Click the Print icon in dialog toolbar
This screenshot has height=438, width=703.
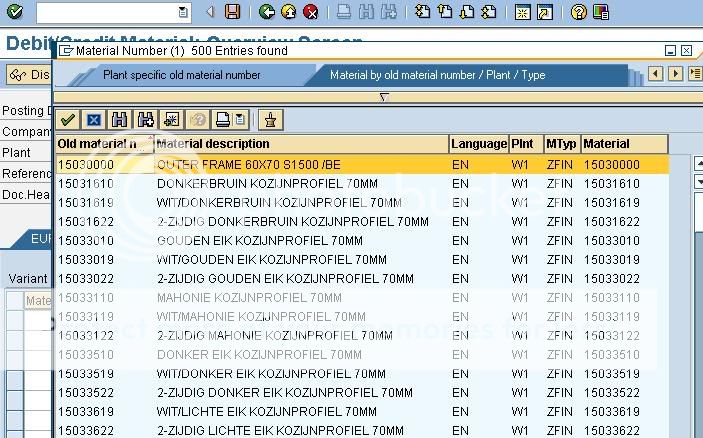[222, 120]
